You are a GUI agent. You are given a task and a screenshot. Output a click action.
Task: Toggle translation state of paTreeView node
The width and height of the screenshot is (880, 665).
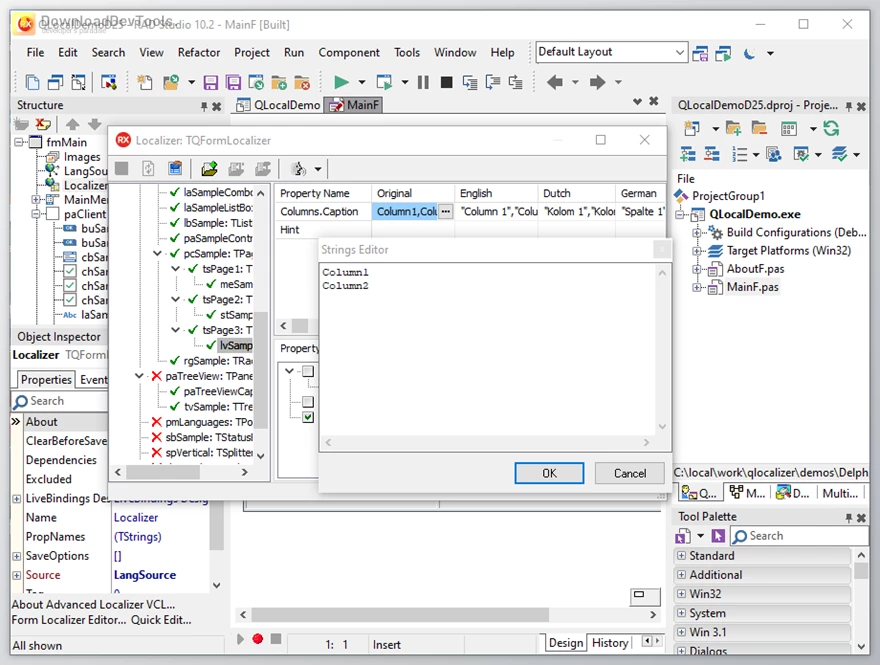click(x=157, y=376)
